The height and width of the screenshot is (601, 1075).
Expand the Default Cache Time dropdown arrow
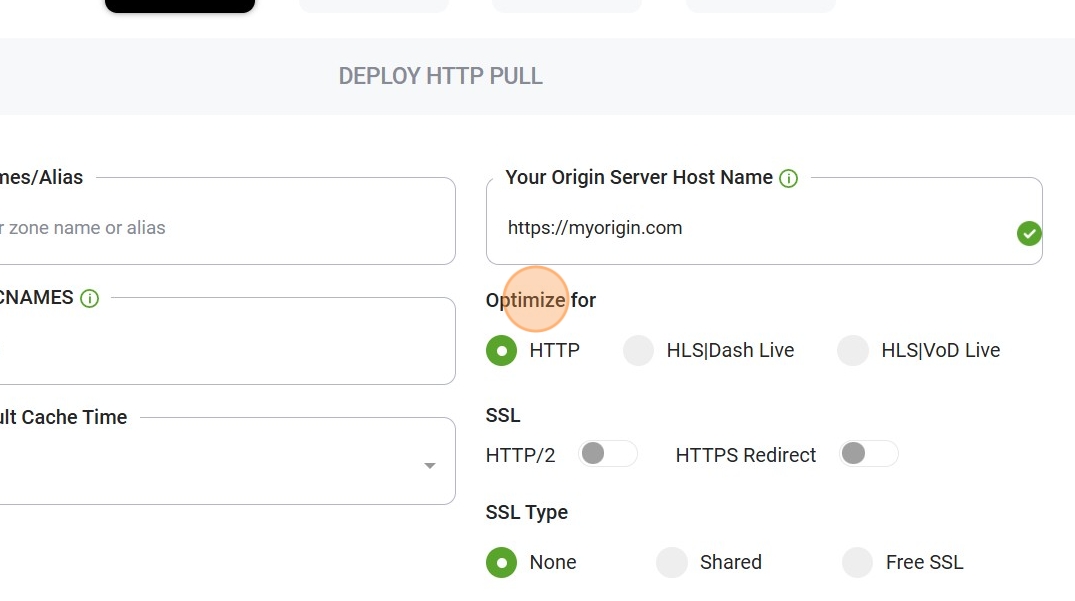click(x=430, y=466)
